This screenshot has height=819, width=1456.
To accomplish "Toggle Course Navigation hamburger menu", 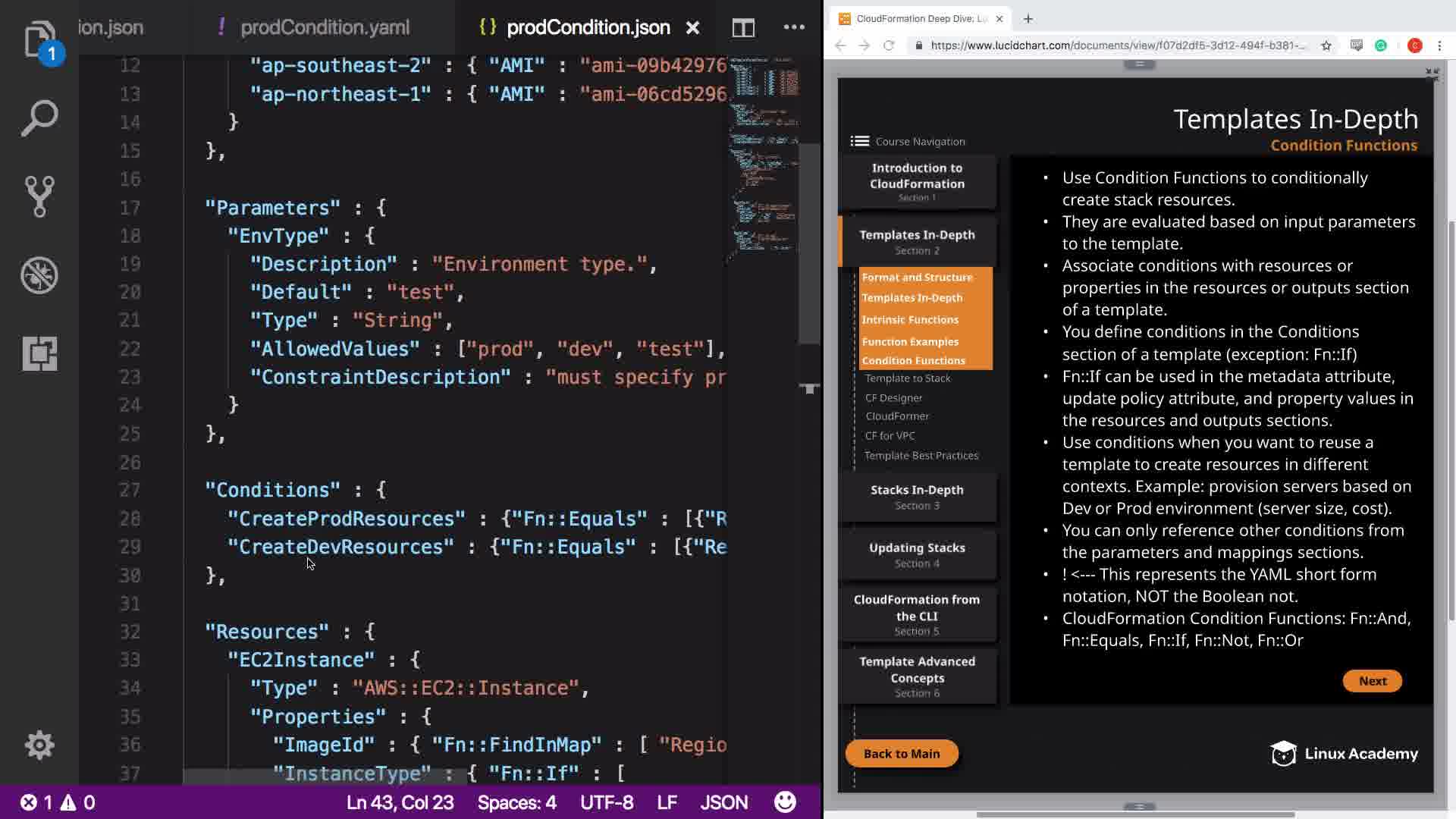I will (859, 141).
